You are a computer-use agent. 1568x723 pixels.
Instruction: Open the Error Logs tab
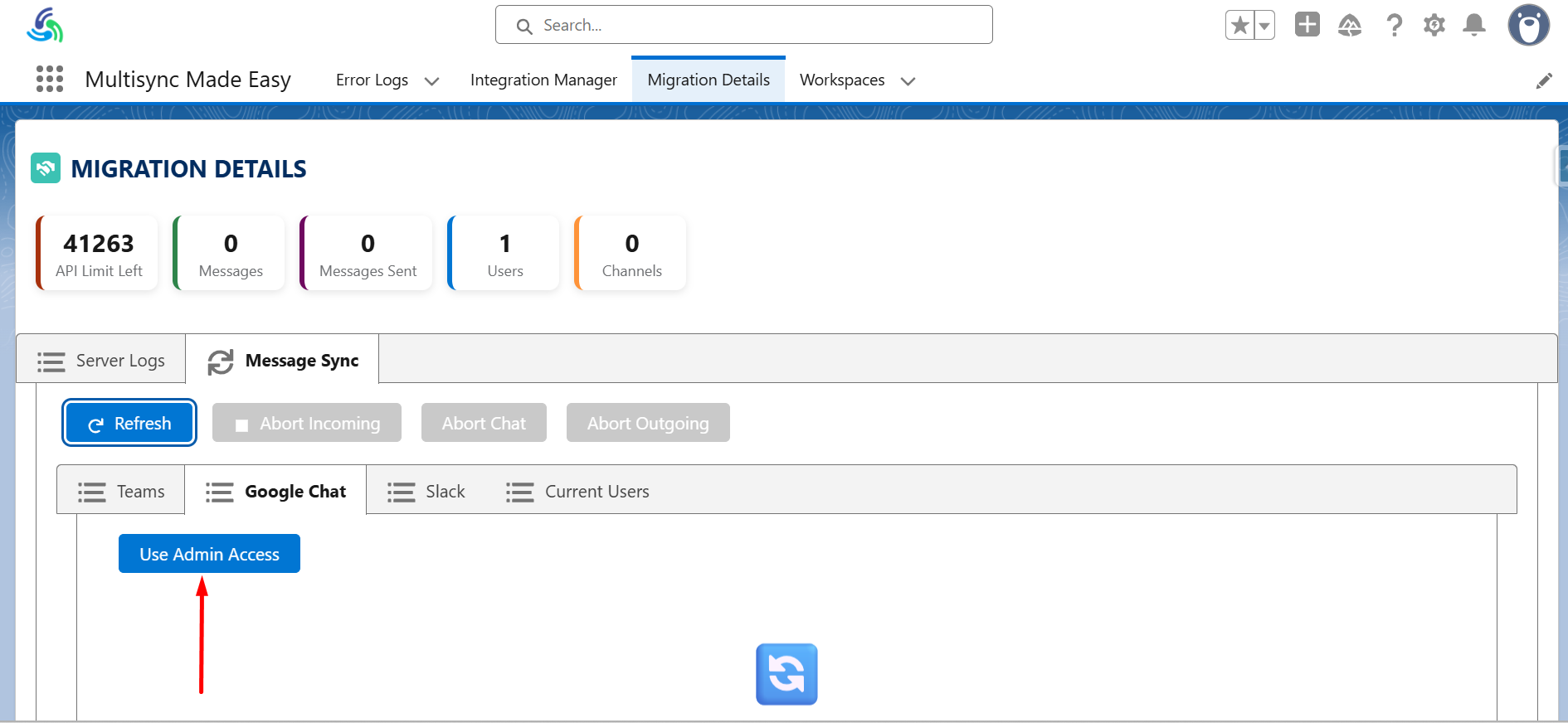[x=372, y=80]
